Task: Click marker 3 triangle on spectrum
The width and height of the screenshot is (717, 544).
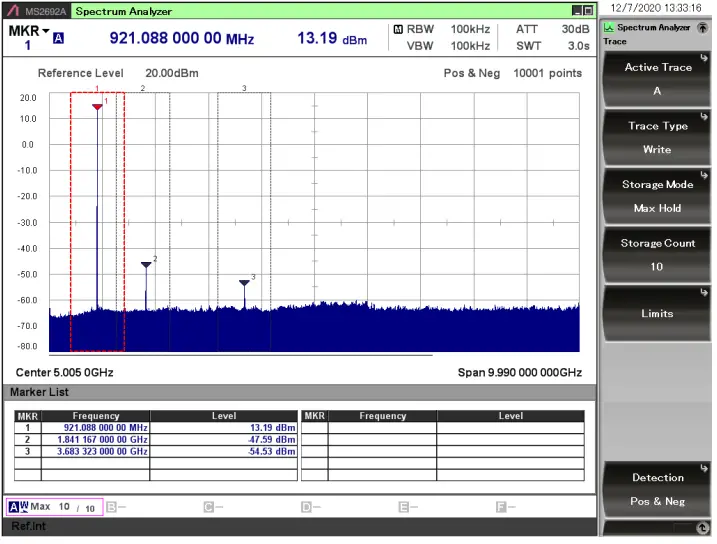Action: (244, 282)
